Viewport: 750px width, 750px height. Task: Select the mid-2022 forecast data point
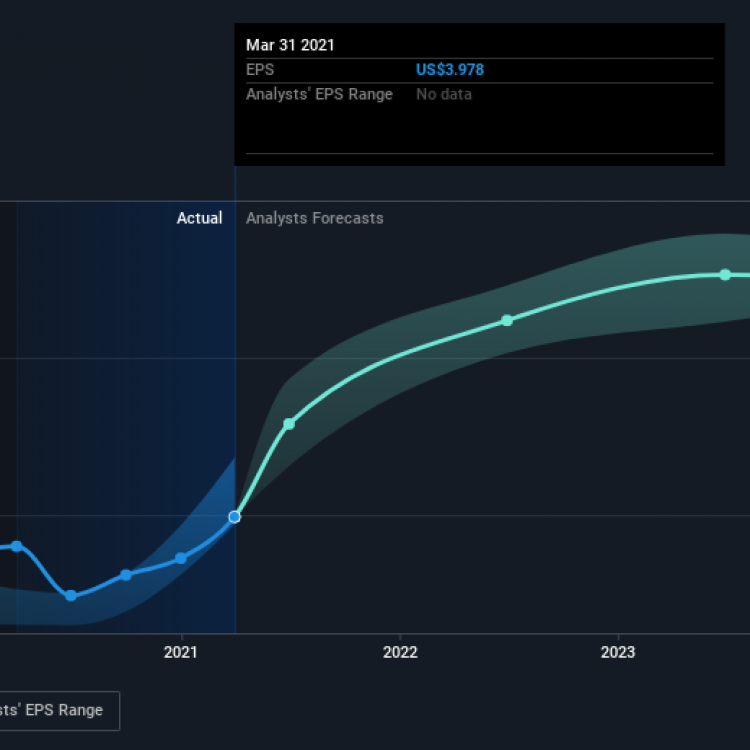tap(507, 320)
